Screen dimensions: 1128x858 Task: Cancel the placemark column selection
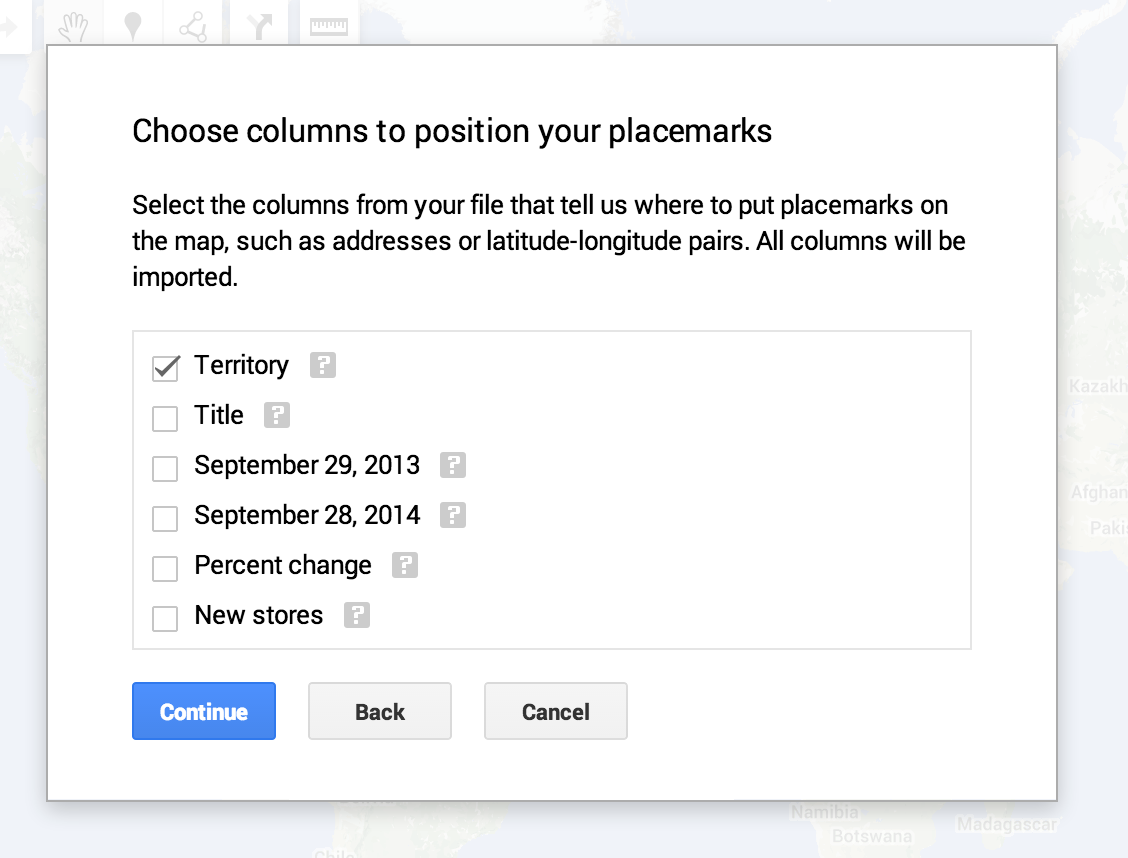click(556, 711)
